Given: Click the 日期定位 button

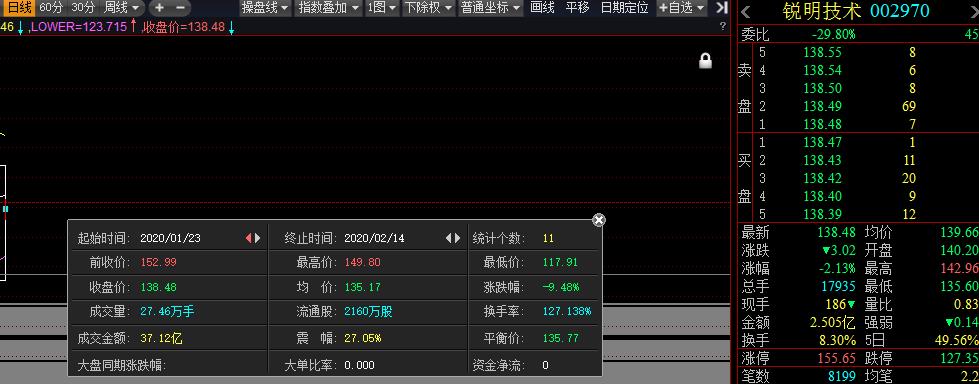Looking at the screenshot, I should coord(624,8).
